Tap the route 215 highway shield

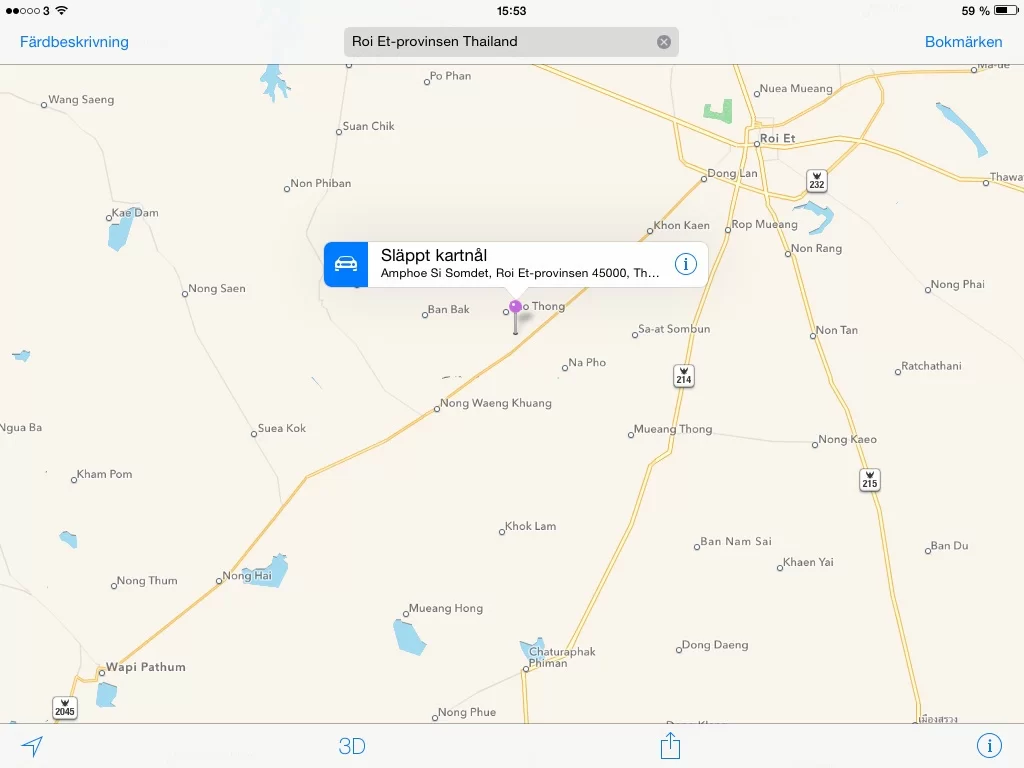tap(870, 480)
